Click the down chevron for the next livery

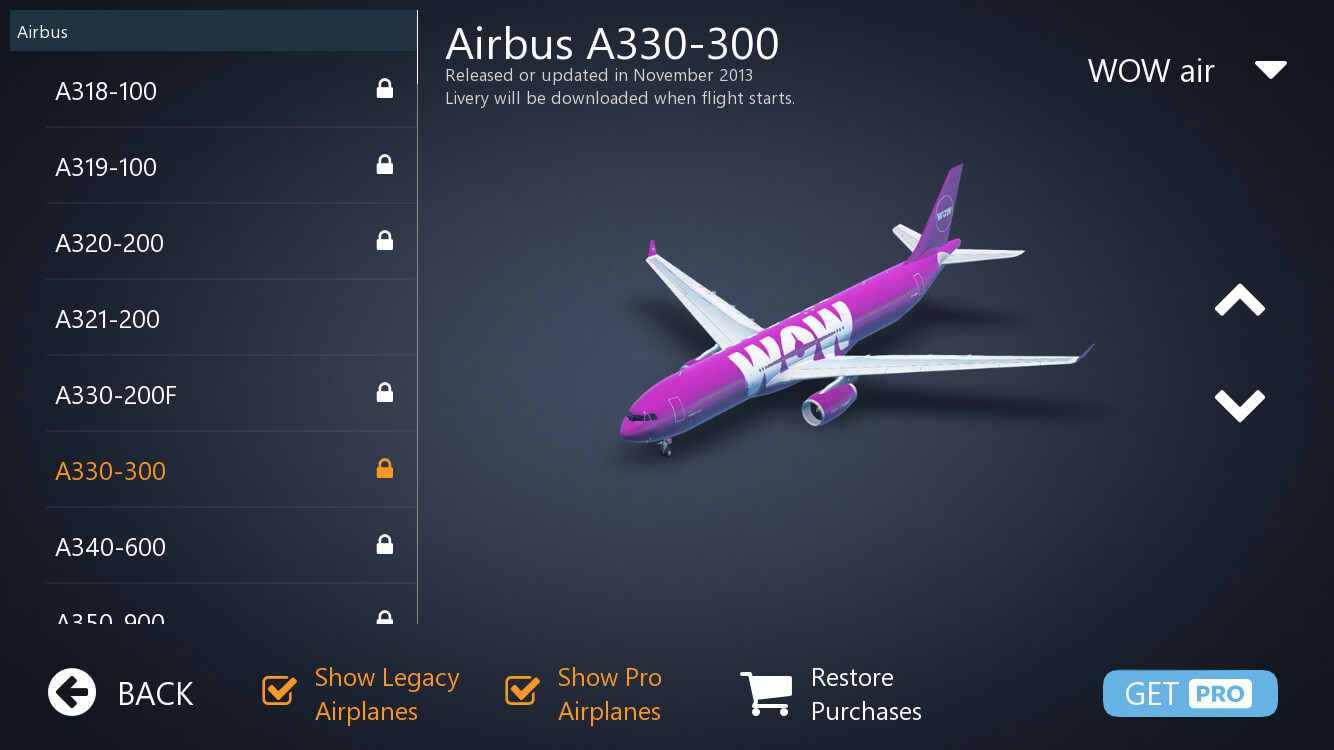(1240, 405)
